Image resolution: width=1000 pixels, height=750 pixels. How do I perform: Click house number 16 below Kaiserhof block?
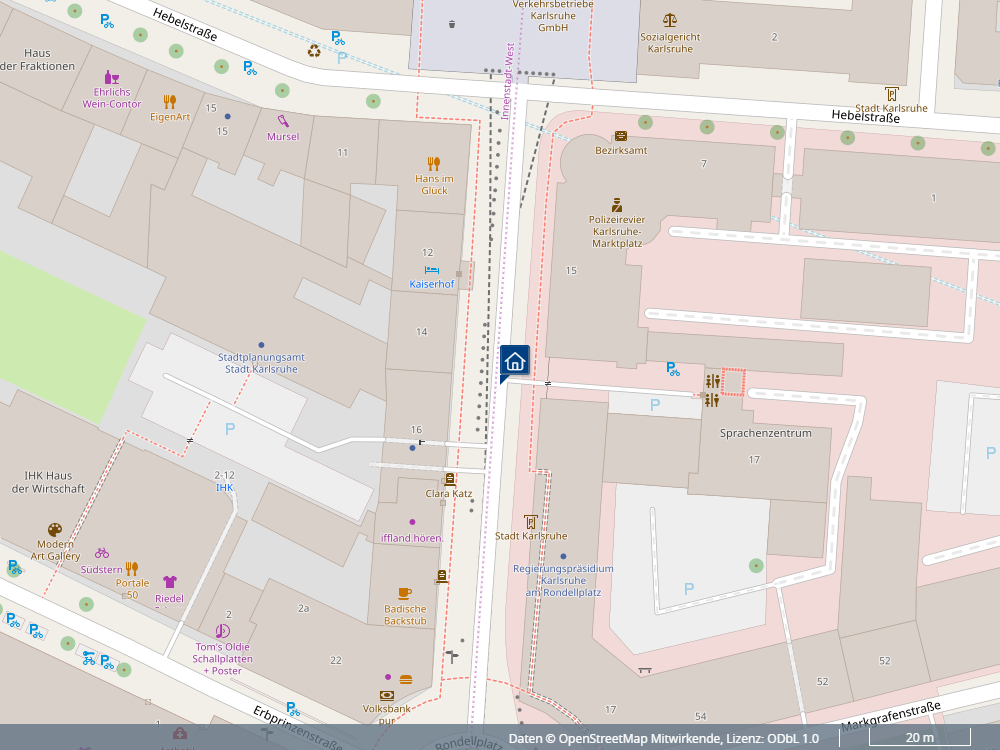pos(416,429)
